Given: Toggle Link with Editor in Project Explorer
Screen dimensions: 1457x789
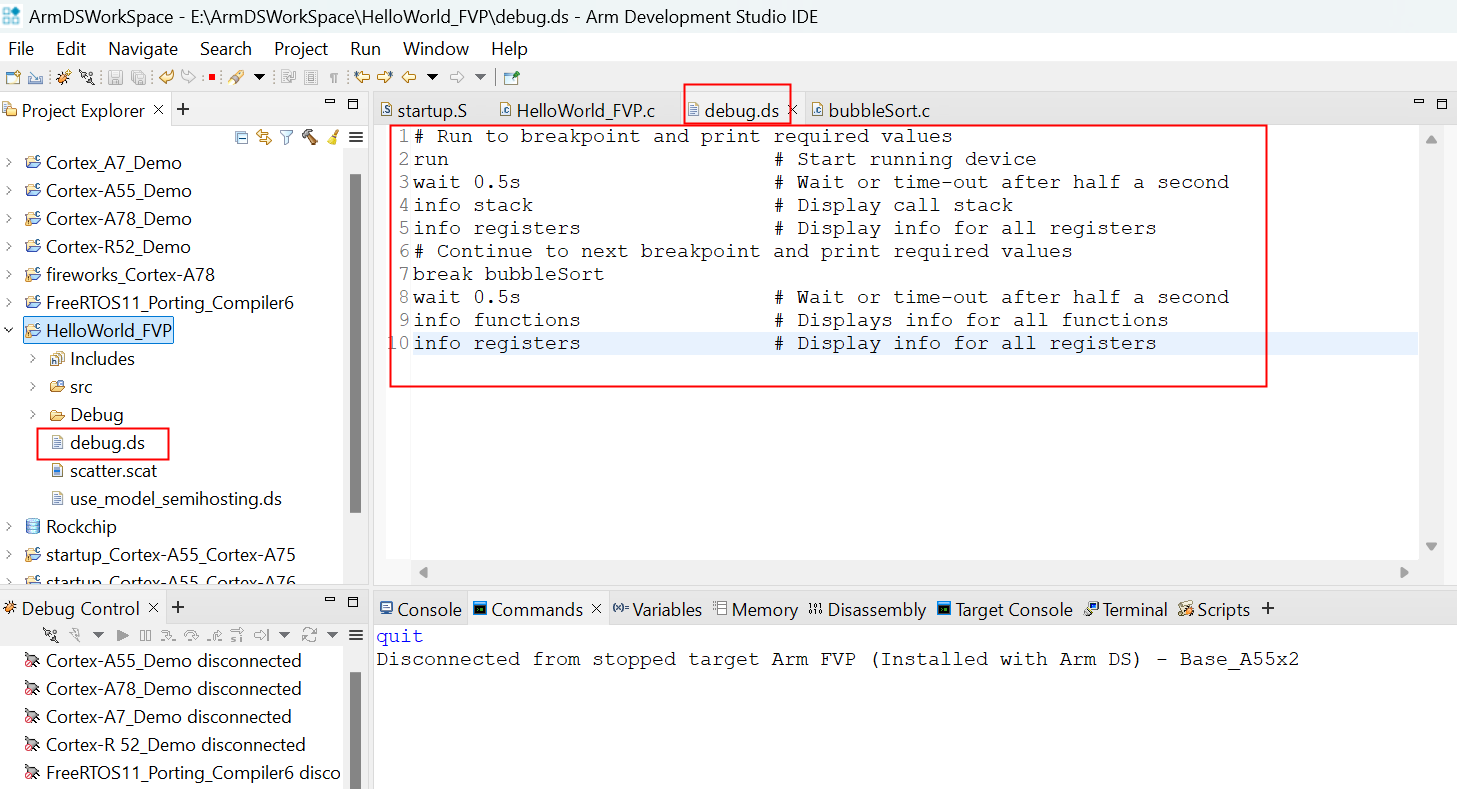Looking at the screenshot, I should [264, 137].
